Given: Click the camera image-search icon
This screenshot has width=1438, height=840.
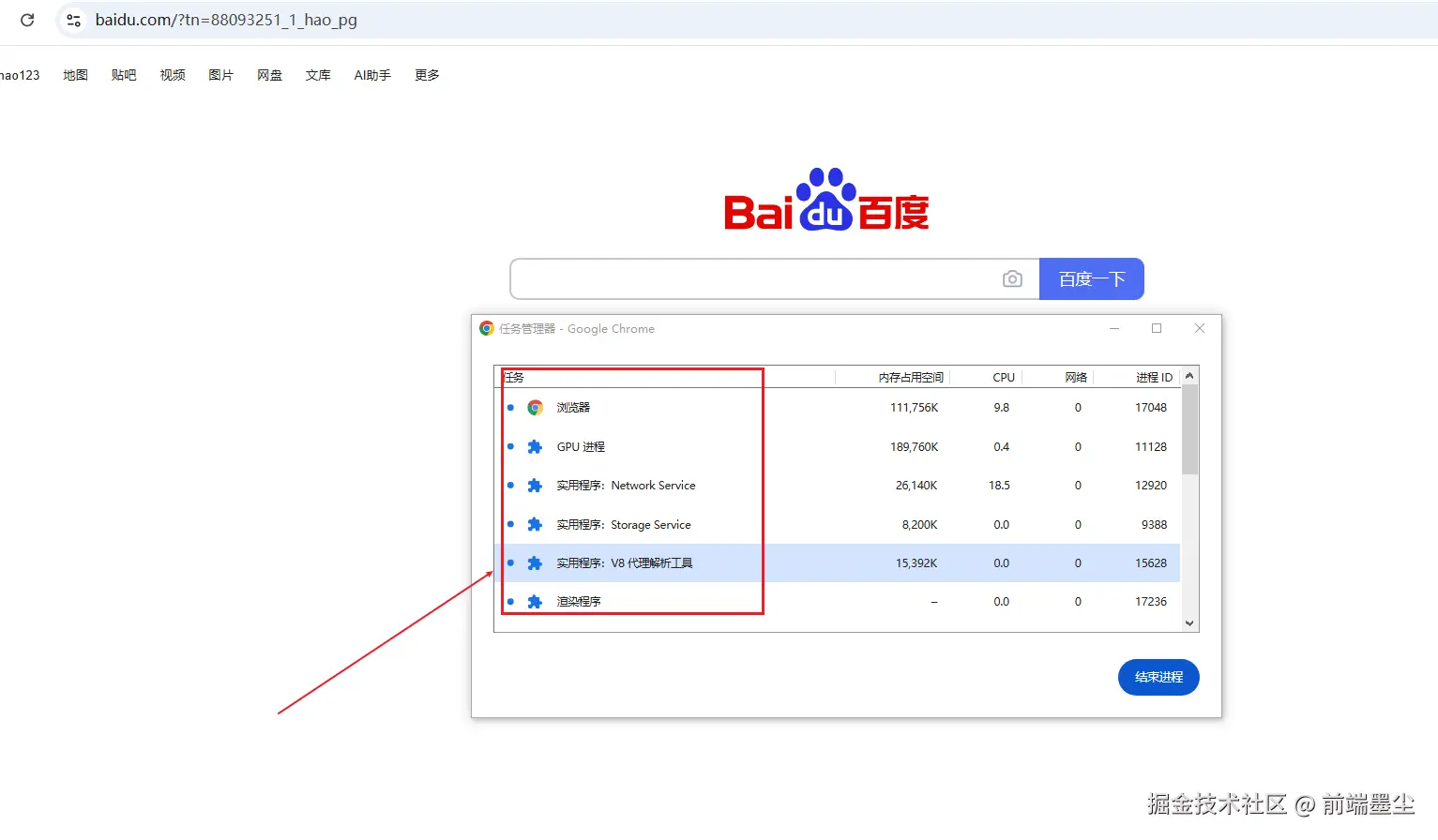Looking at the screenshot, I should click(1012, 279).
